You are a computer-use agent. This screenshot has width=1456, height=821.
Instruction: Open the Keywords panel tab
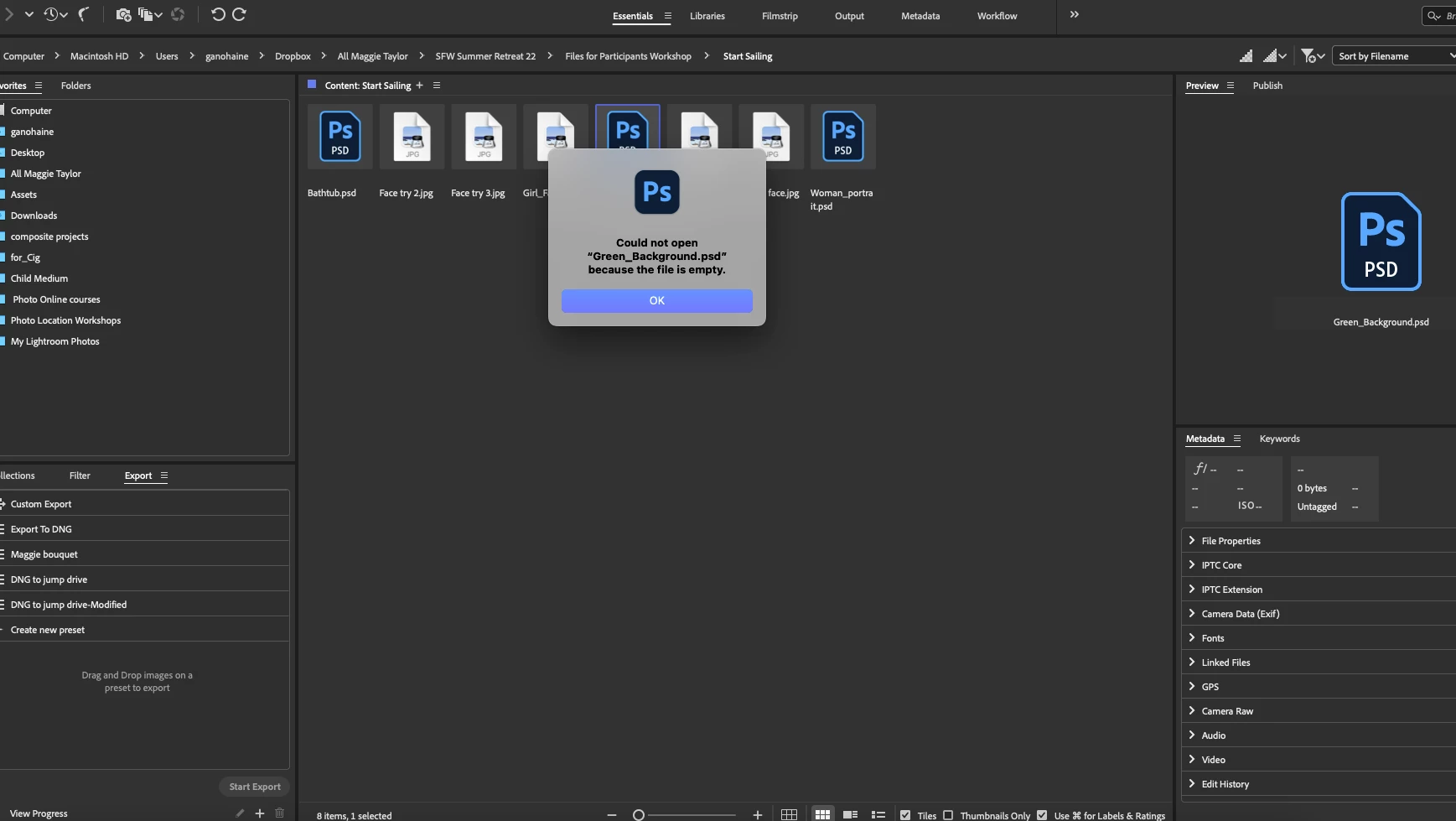(x=1279, y=439)
